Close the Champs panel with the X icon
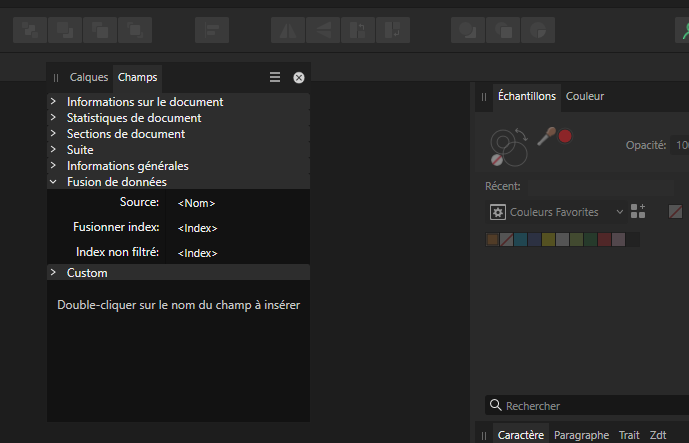The height and width of the screenshot is (443, 689). pos(299,78)
